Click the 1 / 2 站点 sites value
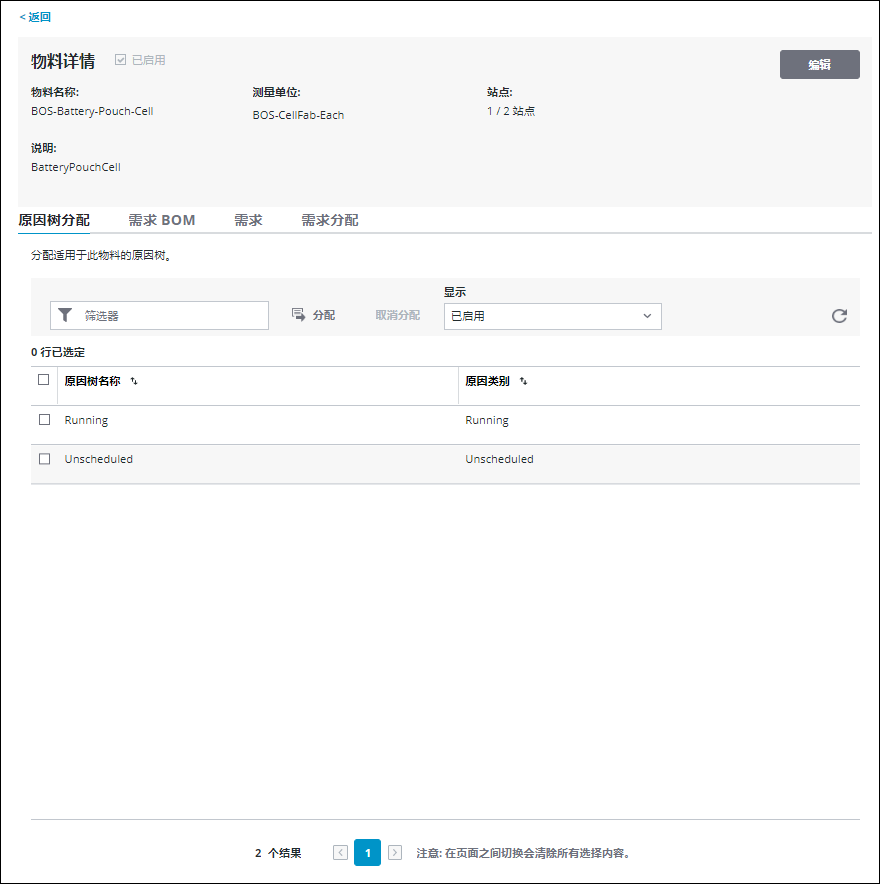880x884 pixels. pyautogui.click(x=511, y=111)
